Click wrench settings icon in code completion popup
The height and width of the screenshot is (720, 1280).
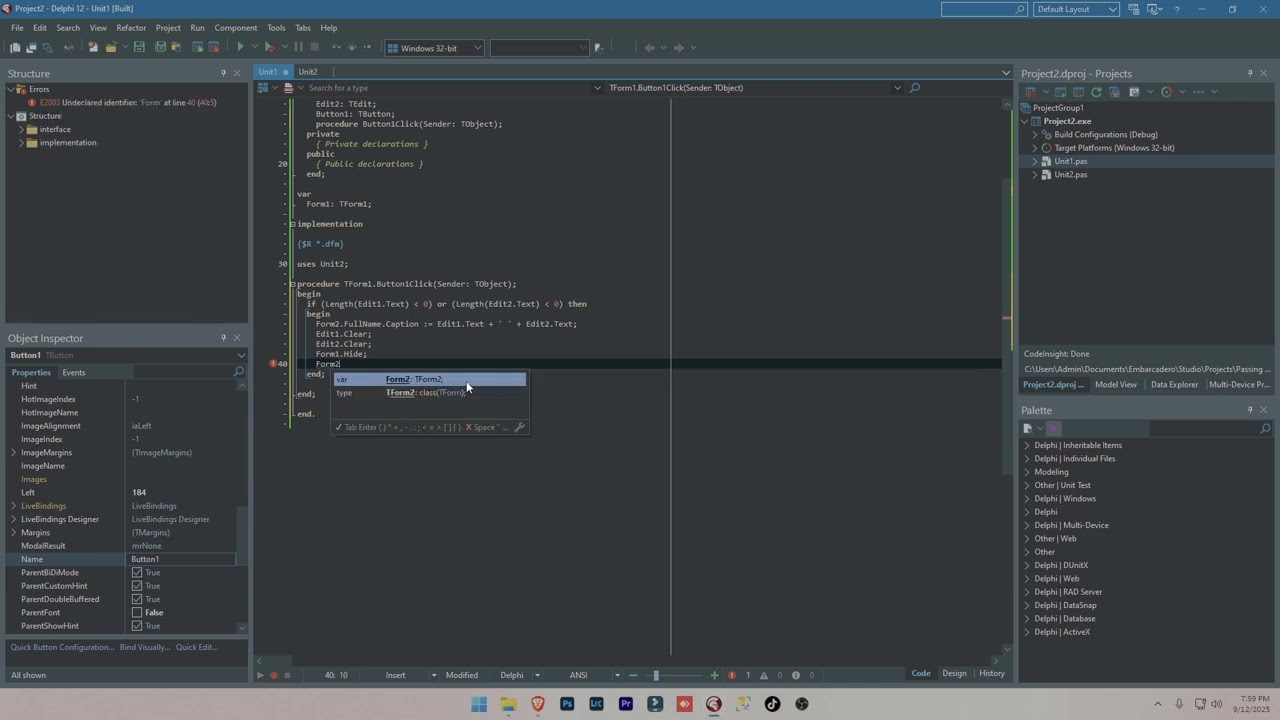tap(519, 427)
